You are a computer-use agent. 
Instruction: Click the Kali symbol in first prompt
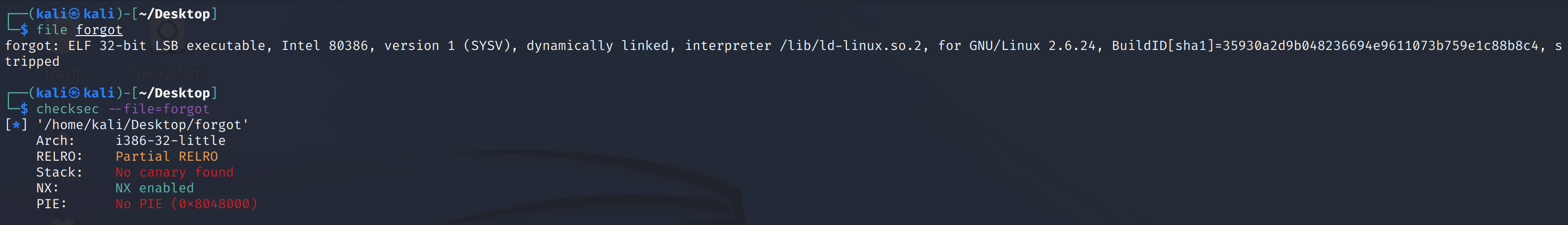coord(74,14)
